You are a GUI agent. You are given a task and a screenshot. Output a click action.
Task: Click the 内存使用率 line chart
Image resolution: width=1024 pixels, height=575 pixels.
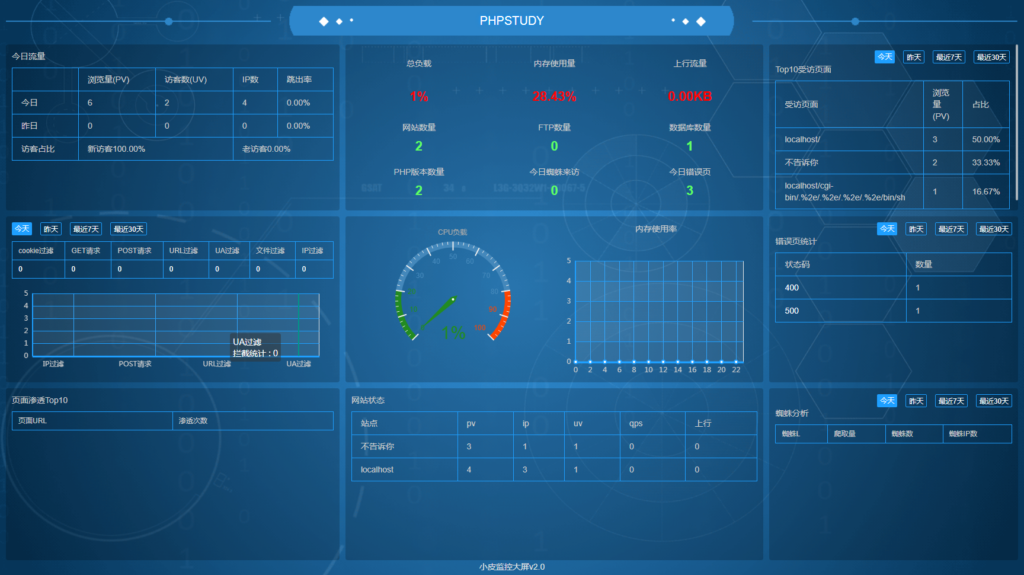[x=658, y=311]
